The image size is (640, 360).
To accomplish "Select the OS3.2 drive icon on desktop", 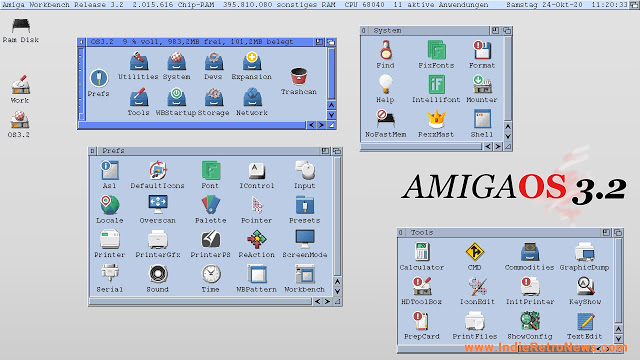I will (x=20, y=120).
